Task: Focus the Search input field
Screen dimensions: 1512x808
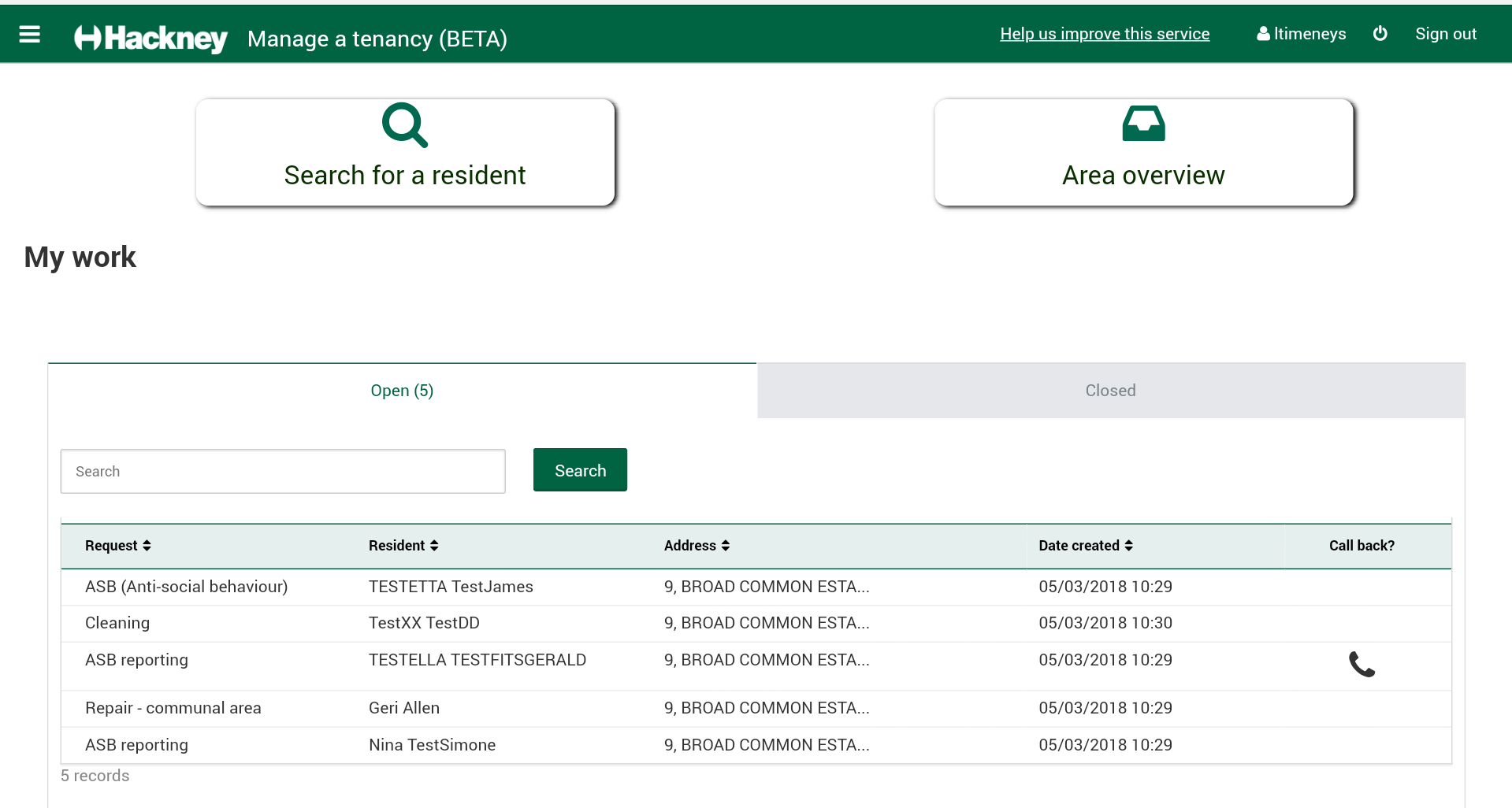Action: tap(283, 471)
